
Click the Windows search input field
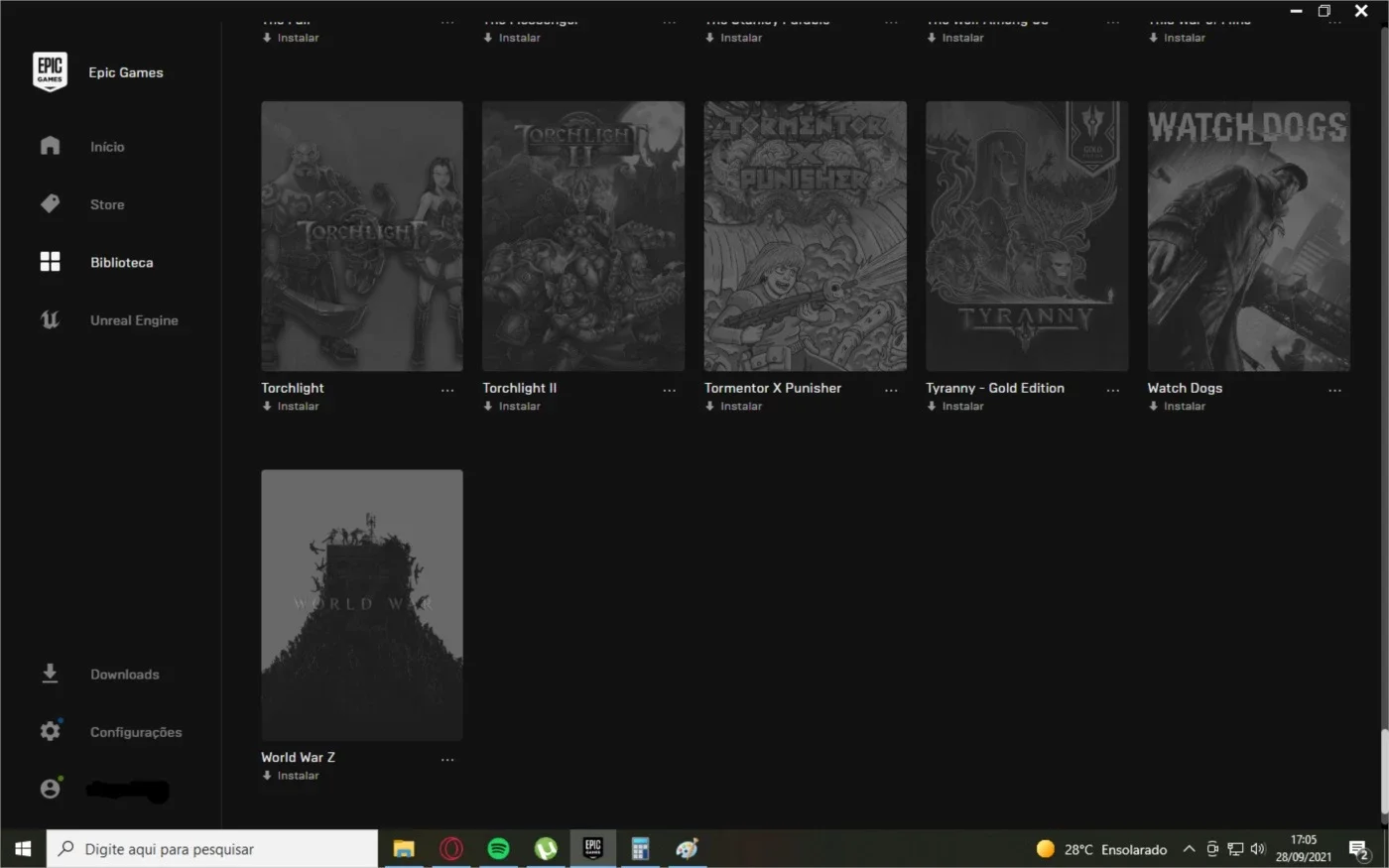pos(212,849)
